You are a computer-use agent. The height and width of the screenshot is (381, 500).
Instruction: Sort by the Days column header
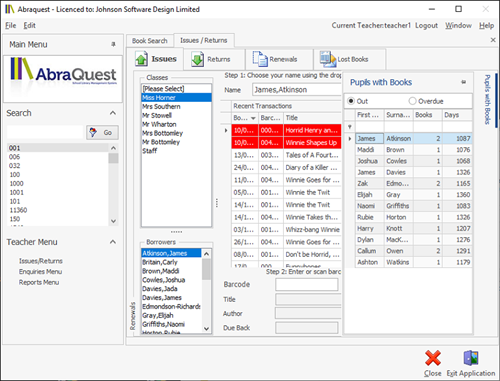tap(457, 115)
